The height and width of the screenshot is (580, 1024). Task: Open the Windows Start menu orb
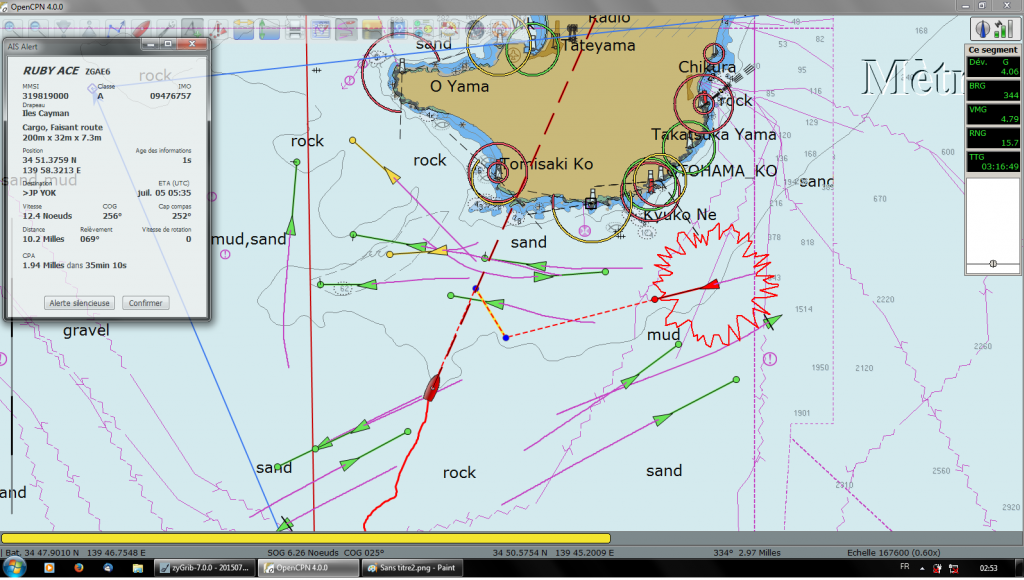[14, 568]
